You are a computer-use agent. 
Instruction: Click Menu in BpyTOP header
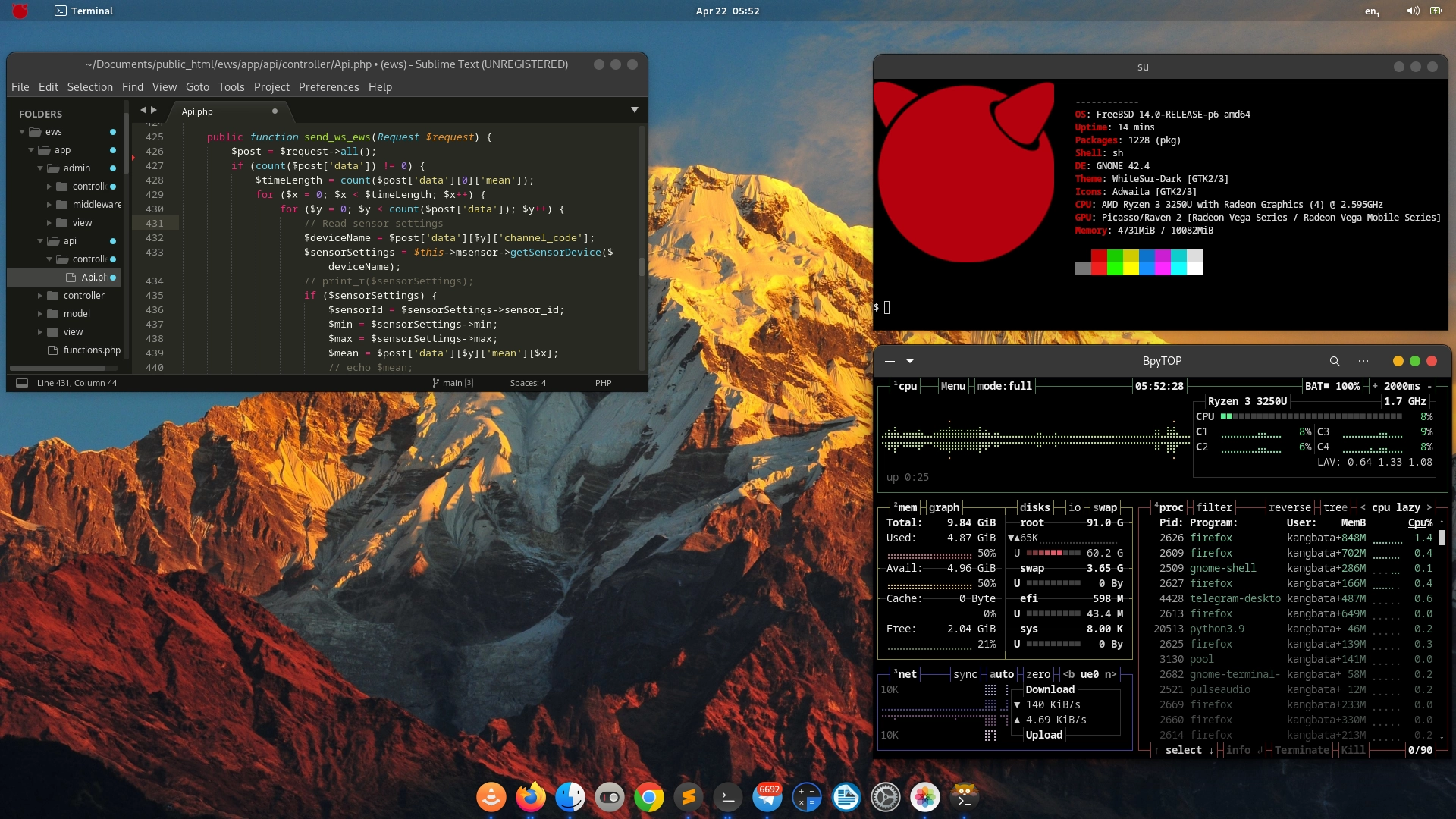952,386
